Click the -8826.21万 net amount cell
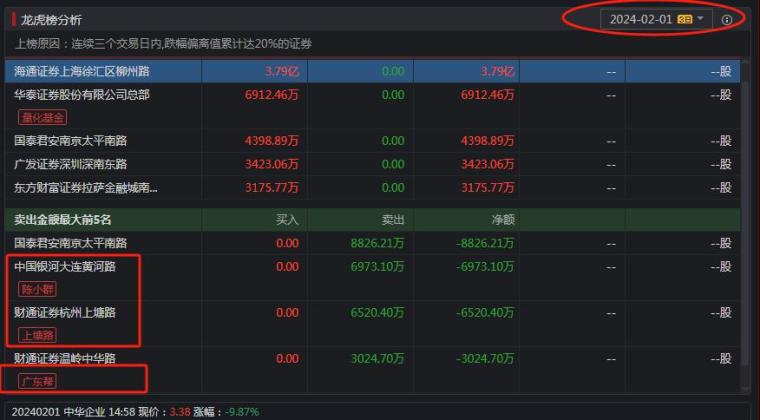The image size is (760, 420). pos(485,243)
